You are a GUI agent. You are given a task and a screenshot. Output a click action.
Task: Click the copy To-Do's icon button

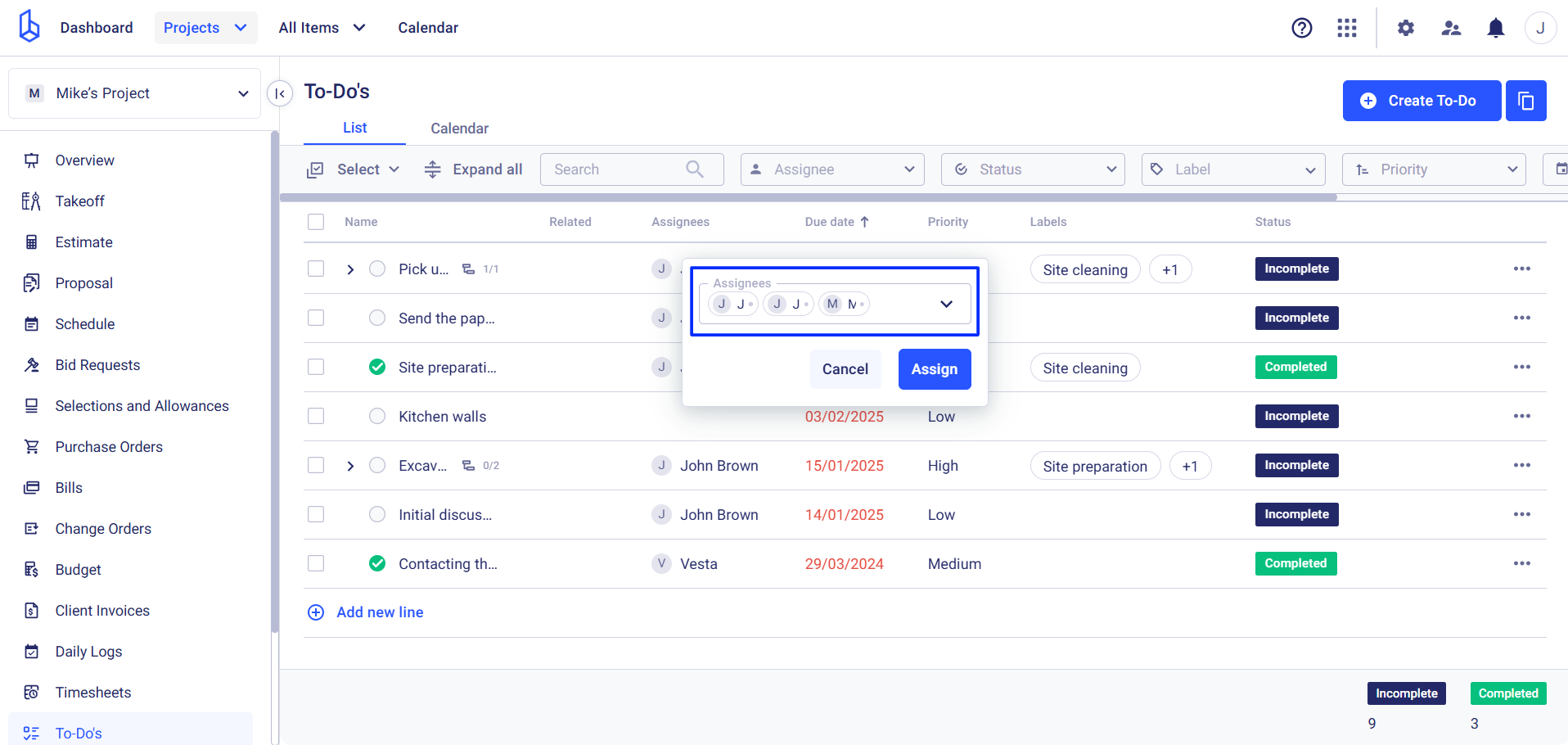1525,101
